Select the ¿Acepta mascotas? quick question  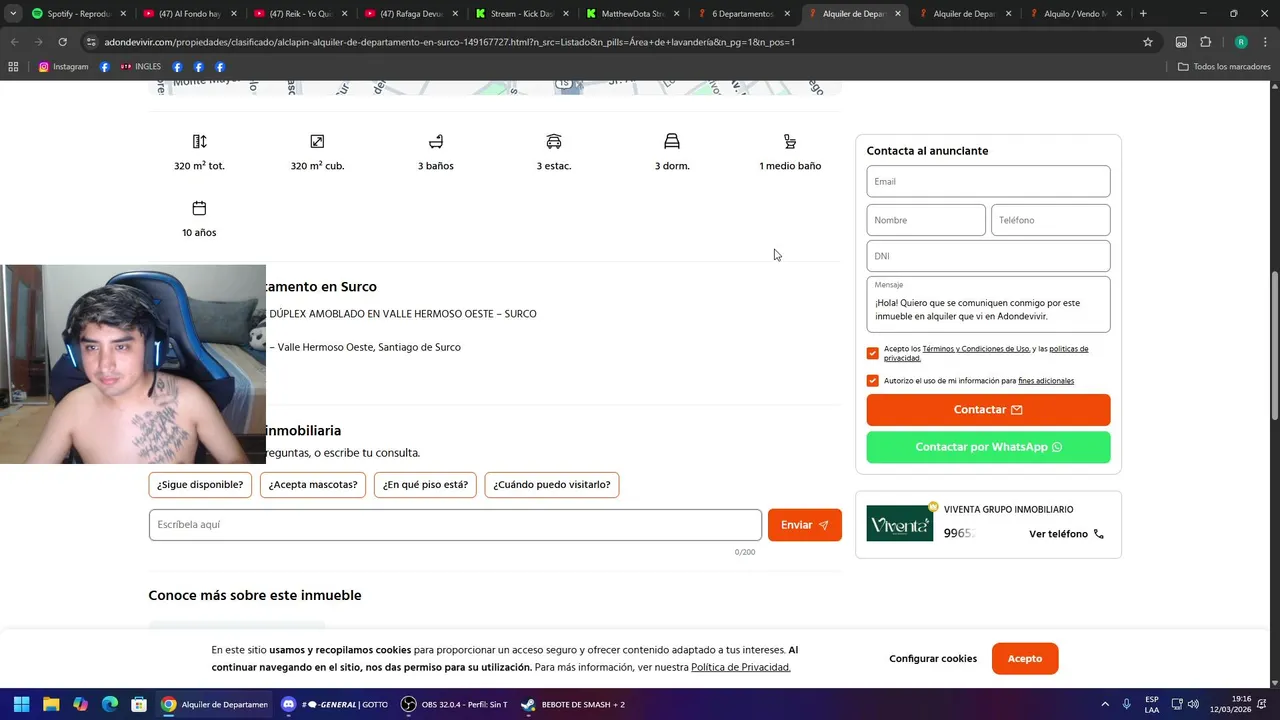point(313,485)
